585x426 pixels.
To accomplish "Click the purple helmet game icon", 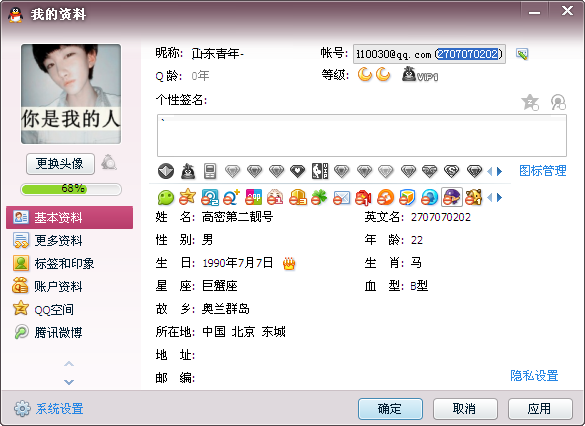I will 451,197.
